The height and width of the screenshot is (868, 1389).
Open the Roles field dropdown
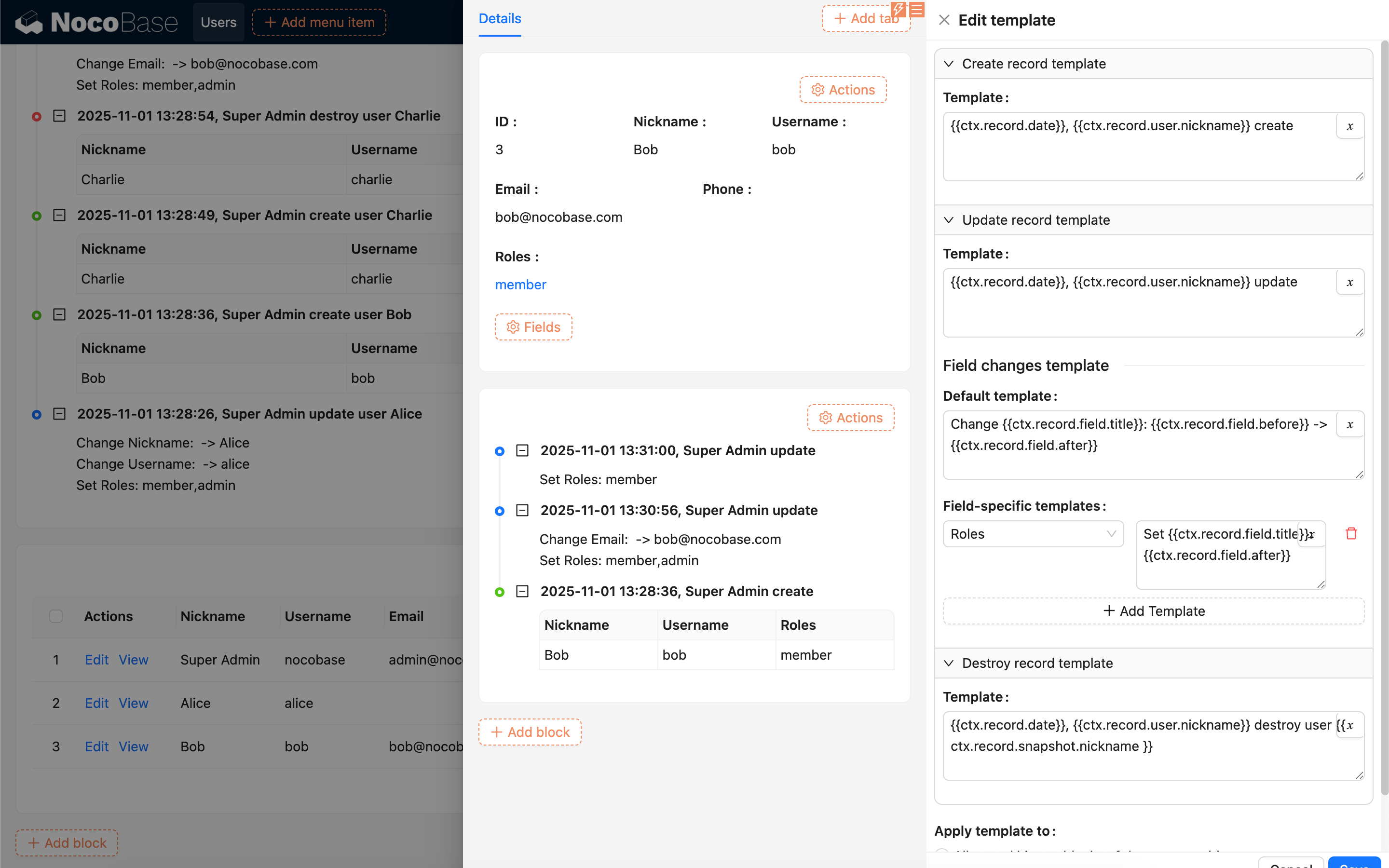click(x=1033, y=534)
